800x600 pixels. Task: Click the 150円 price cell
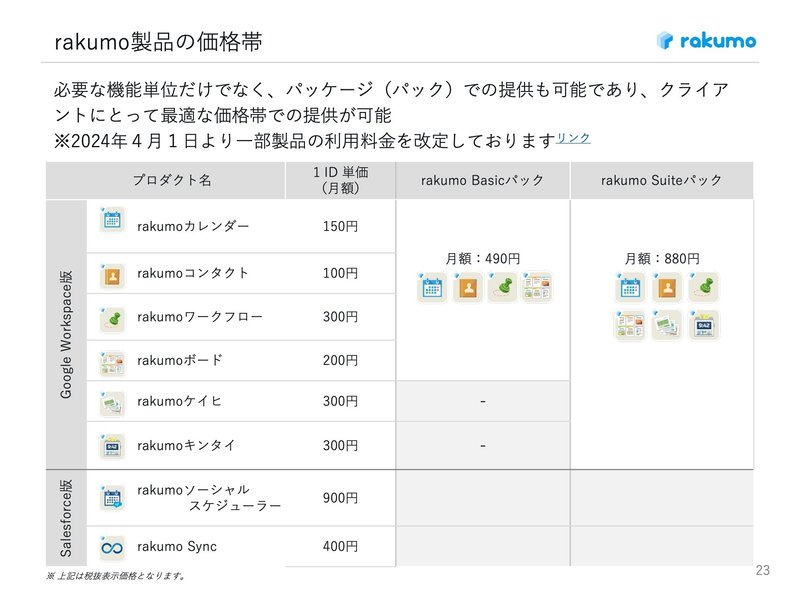point(340,226)
